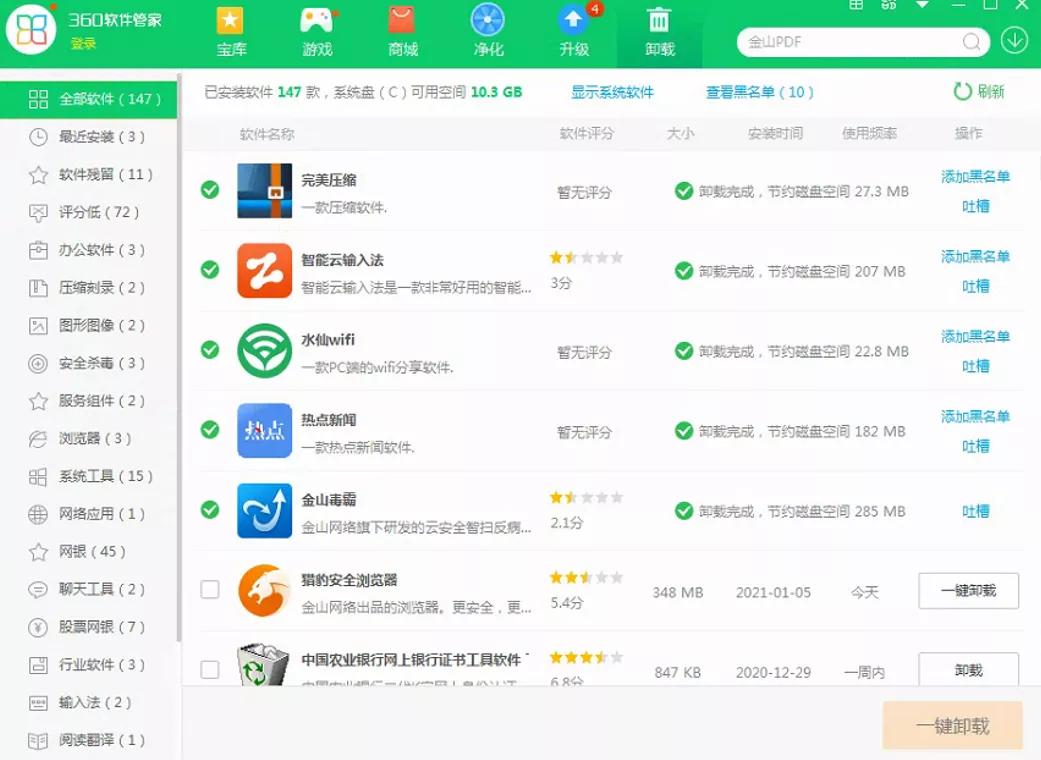Open the 宝库 star icon tab

coord(231,21)
